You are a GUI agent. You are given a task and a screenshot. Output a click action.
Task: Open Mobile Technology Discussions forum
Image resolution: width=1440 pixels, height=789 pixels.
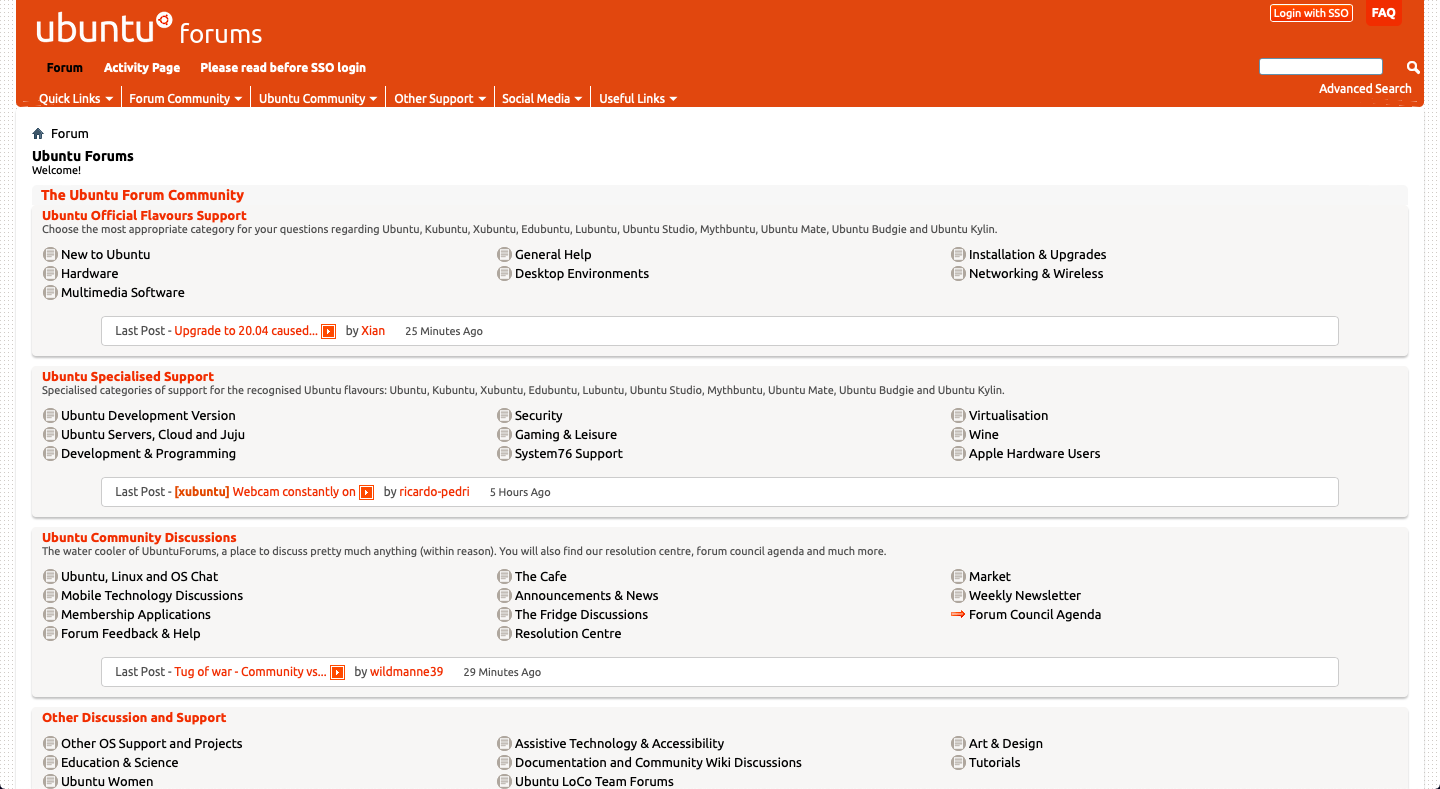pos(152,596)
